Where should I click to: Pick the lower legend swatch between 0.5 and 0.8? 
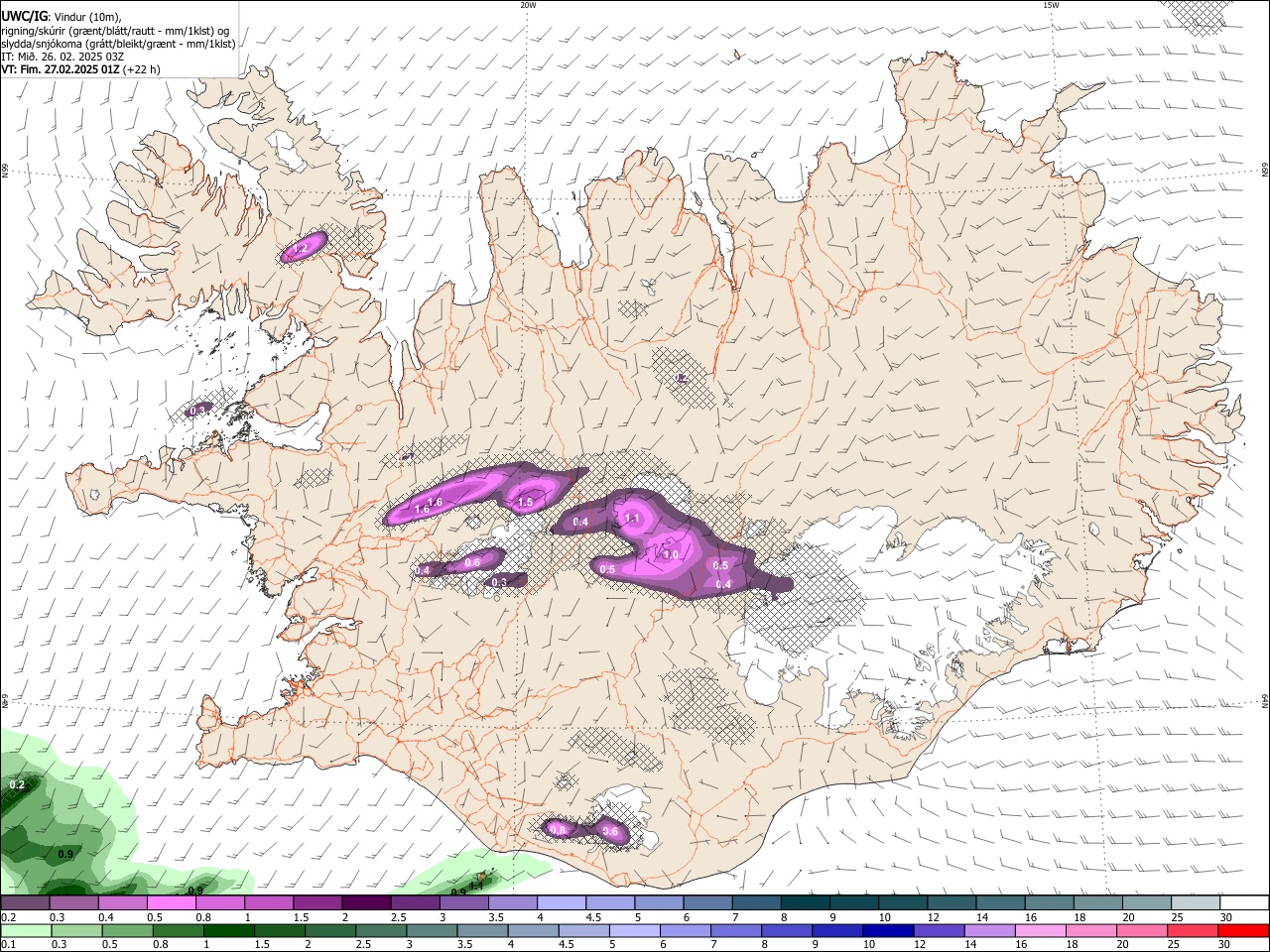[127, 931]
